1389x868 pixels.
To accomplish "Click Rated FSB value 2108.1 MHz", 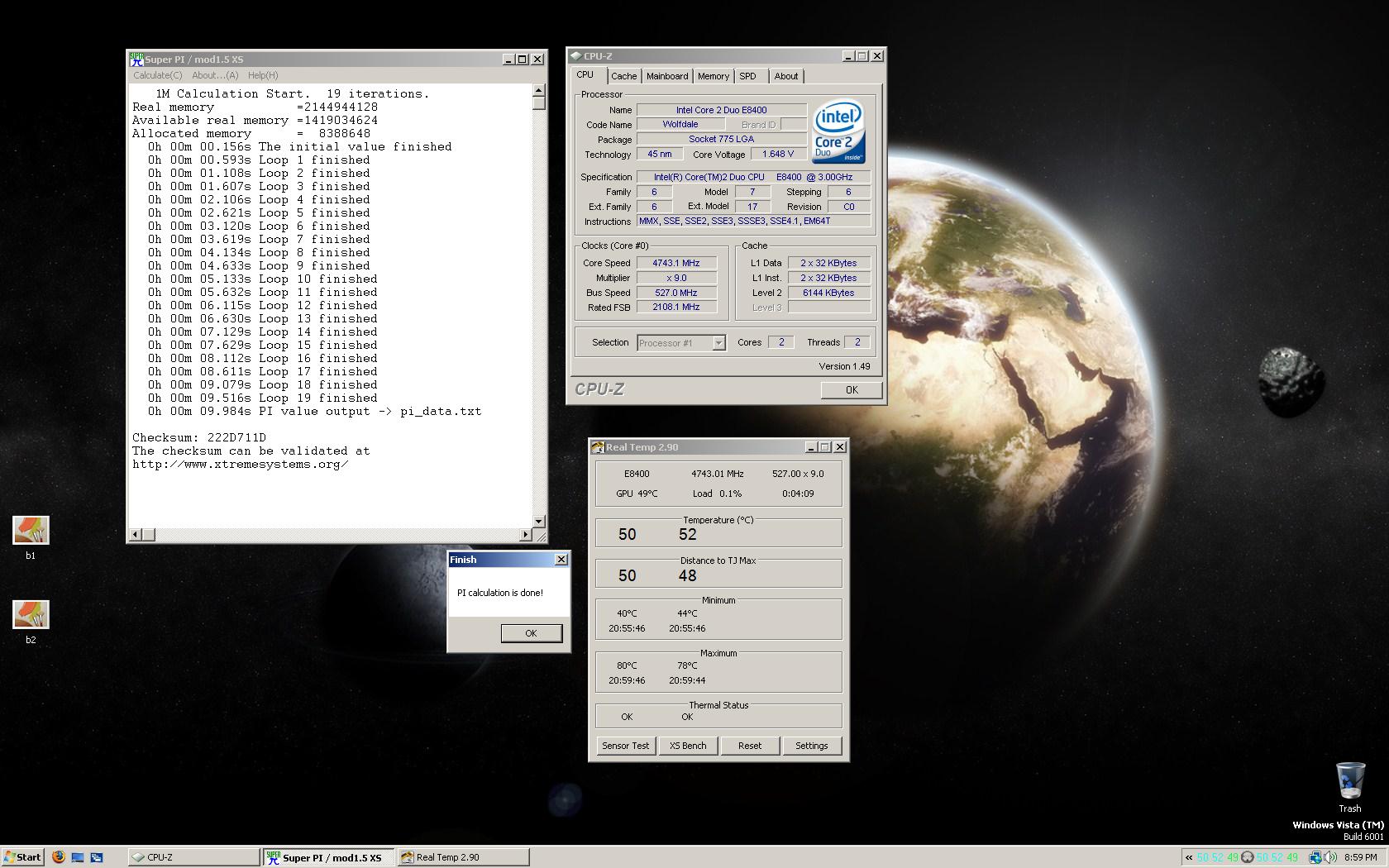I will [676, 307].
